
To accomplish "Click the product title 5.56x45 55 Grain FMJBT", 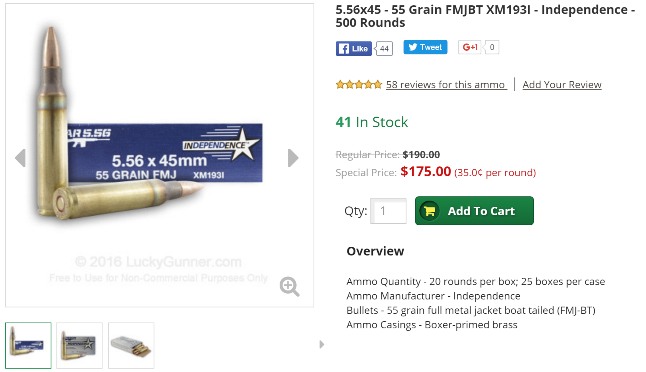I will pyautogui.click(x=485, y=16).
